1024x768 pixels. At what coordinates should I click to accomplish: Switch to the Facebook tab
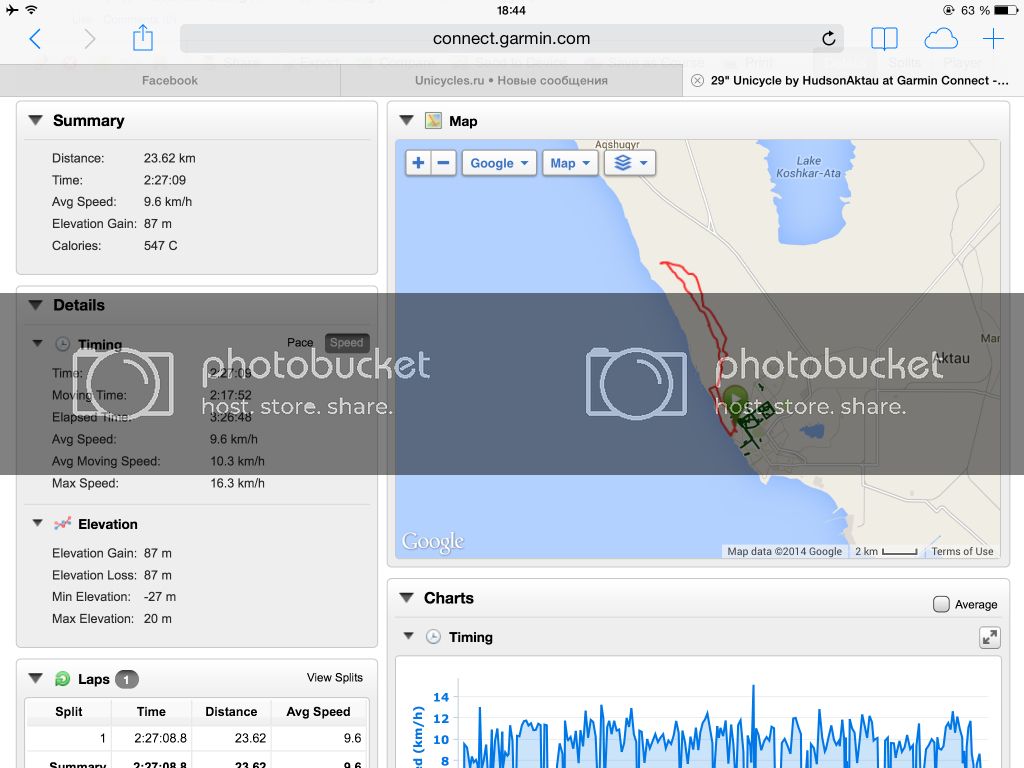pos(170,80)
